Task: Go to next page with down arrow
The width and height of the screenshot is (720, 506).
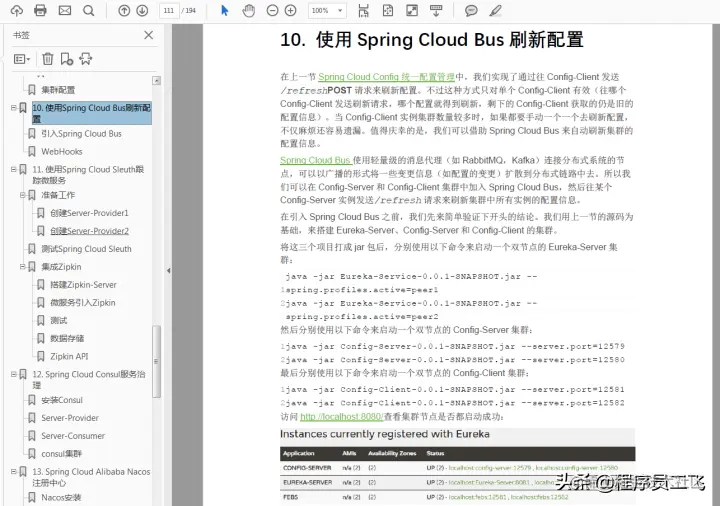Action: [x=142, y=11]
